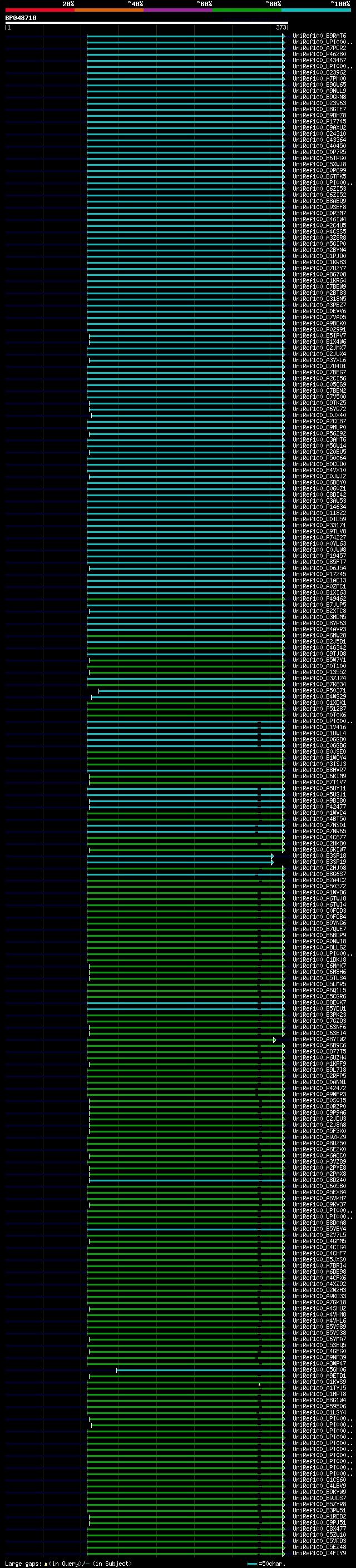This screenshot has width=356, height=1568.
Task: Click the query end position 373
Action: (281, 27)
